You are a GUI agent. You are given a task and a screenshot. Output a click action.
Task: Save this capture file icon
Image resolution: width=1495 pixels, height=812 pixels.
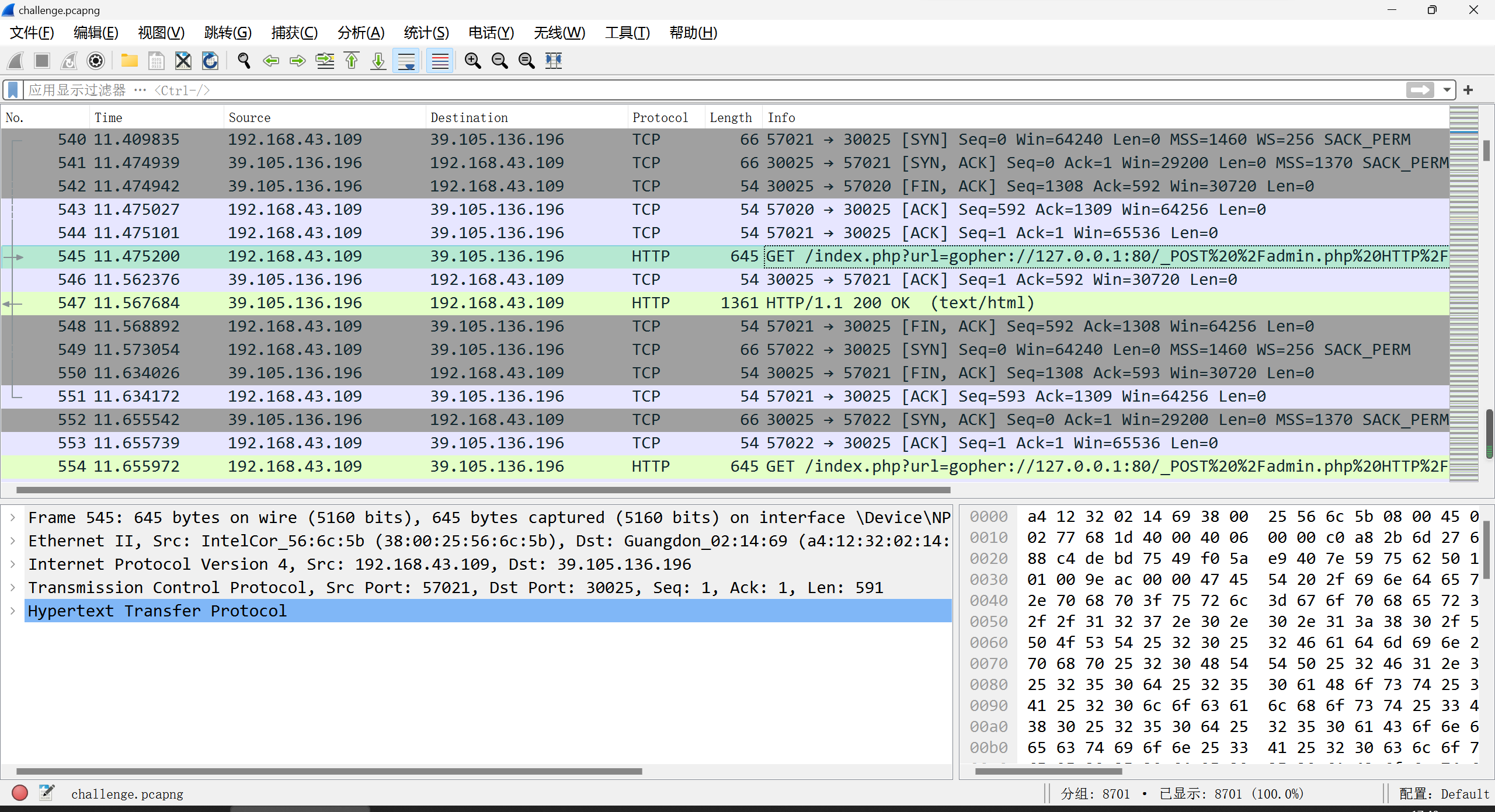pos(157,61)
